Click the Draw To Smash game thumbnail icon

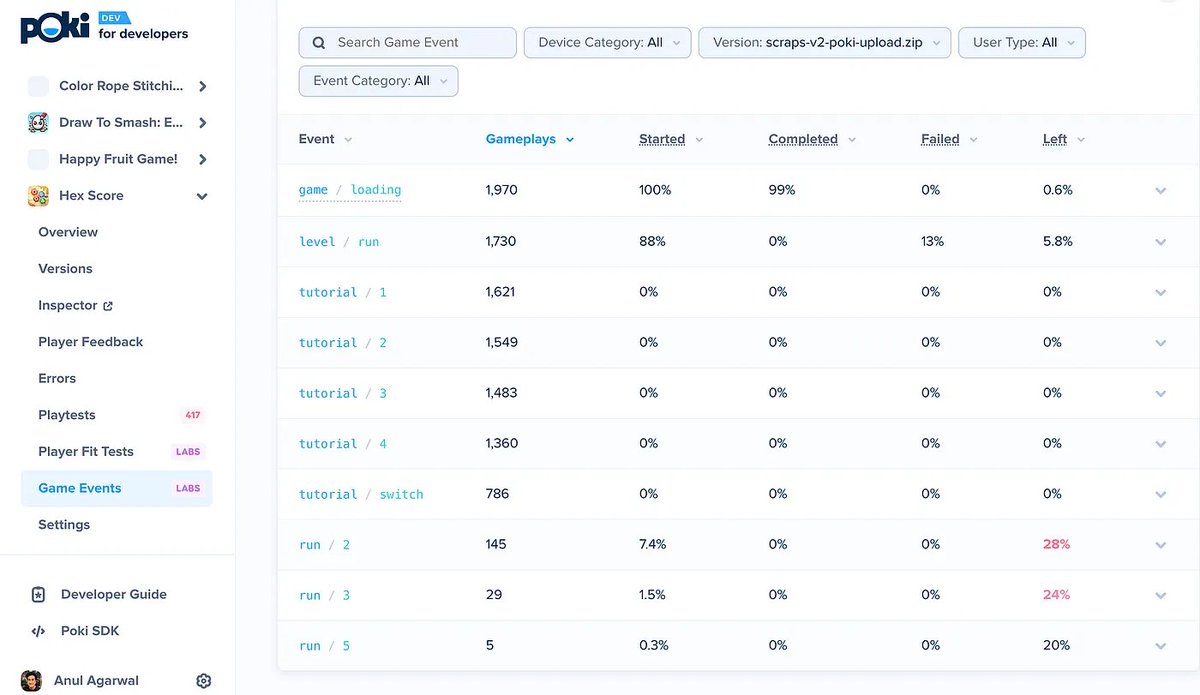pyautogui.click(x=38, y=123)
